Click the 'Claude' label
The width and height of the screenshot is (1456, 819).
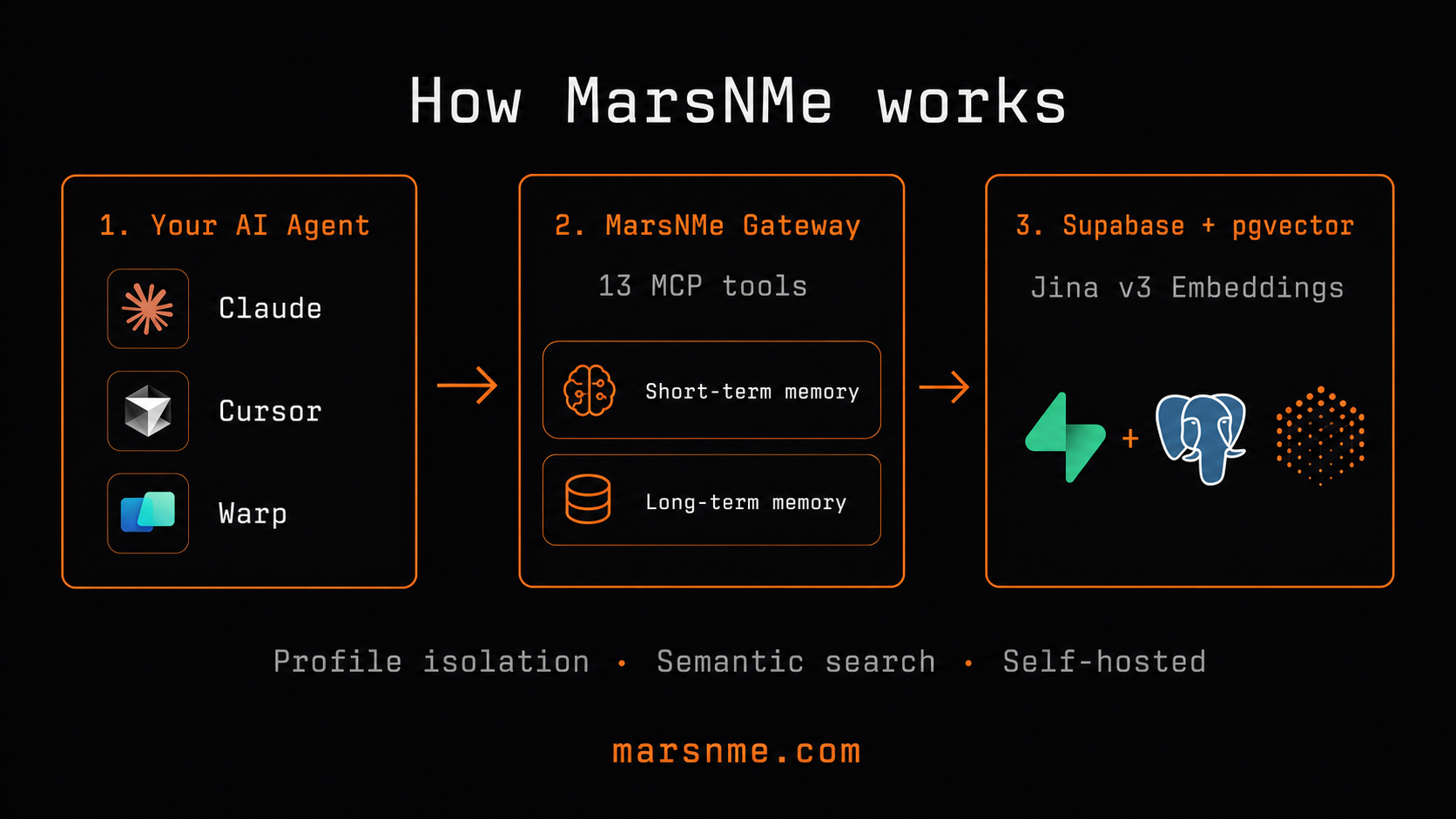(270, 308)
